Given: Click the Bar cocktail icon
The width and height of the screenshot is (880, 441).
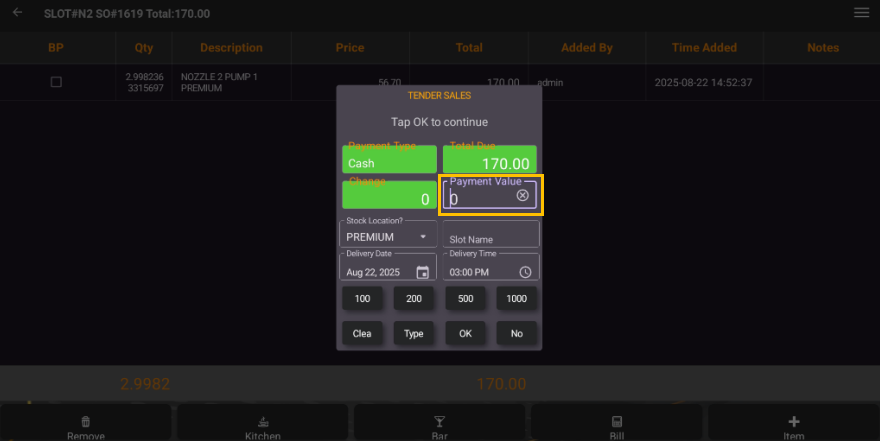Looking at the screenshot, I should [439, 422].
